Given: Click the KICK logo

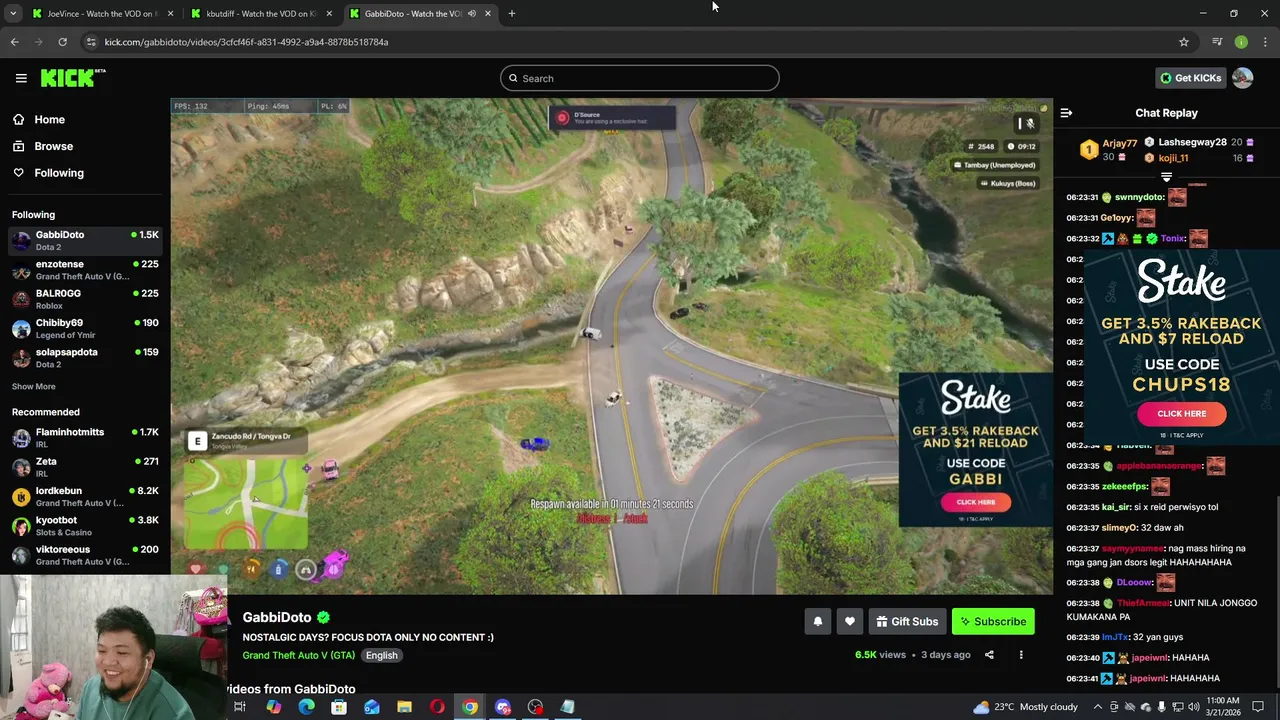Looking at the screenshot, I should 72,78.
